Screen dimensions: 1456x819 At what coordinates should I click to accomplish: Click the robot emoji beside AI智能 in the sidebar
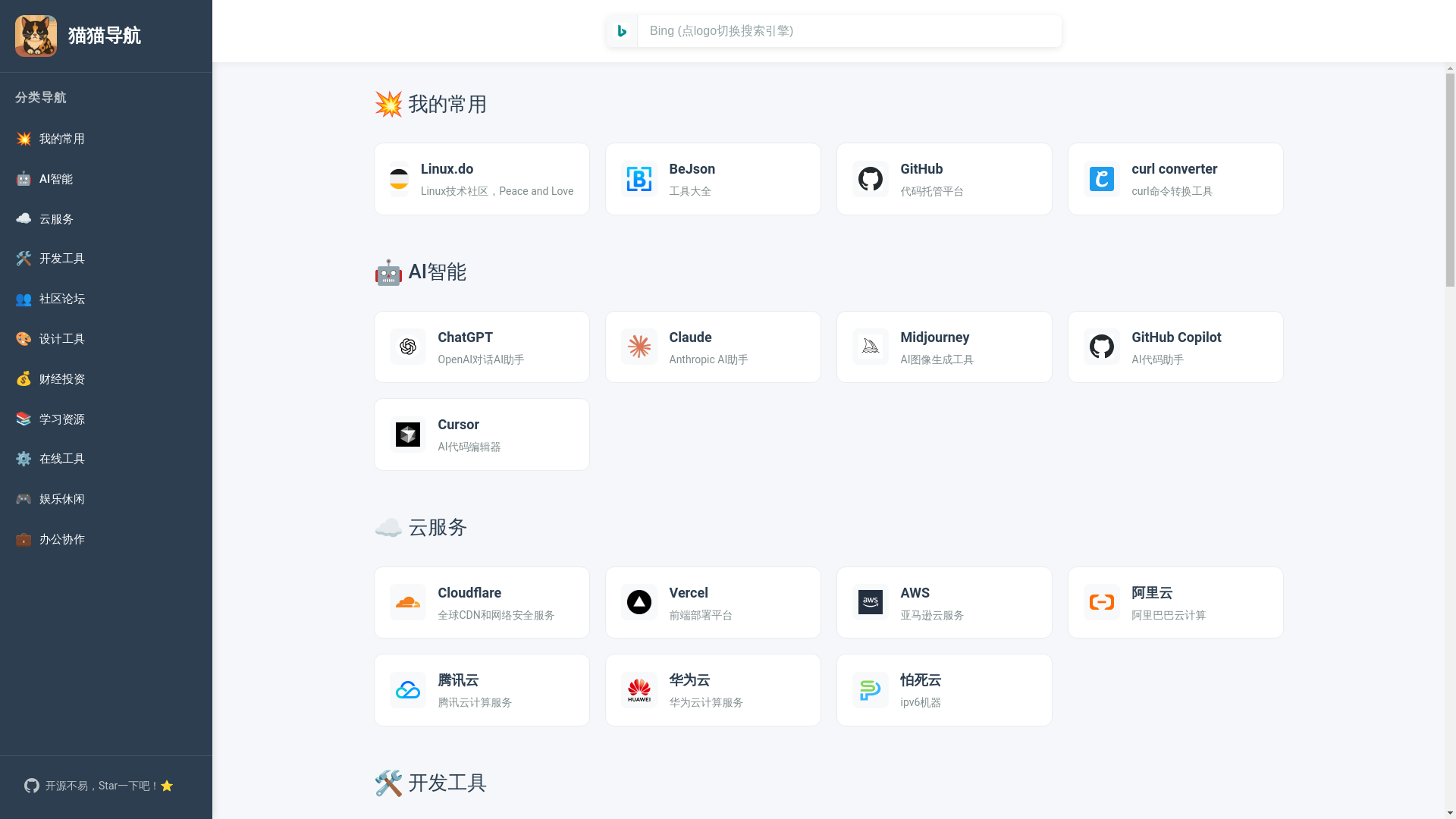(24, 179)
